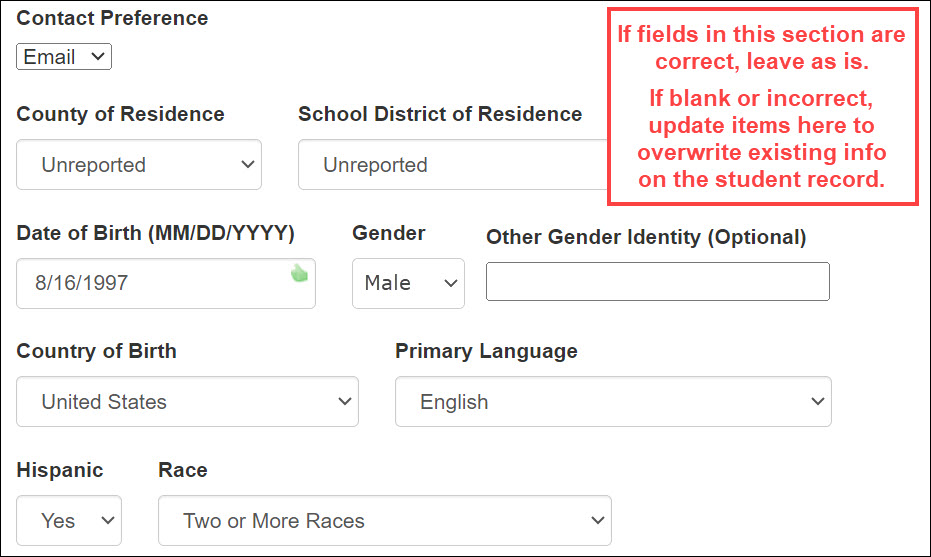Open the School District of Residence dropdown

tap(452, 165)
